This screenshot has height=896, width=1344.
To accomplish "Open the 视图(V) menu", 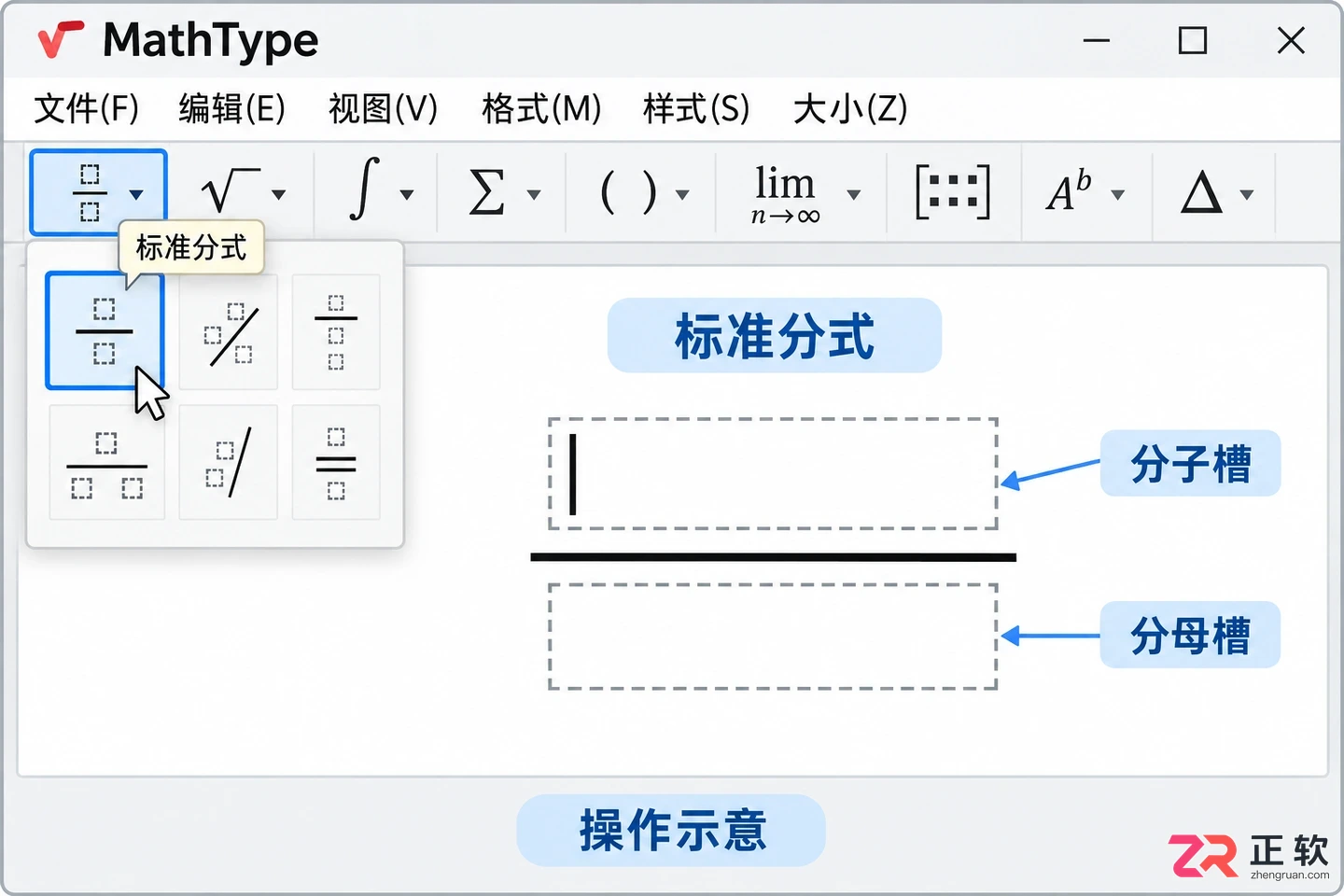I will (383, 108).
